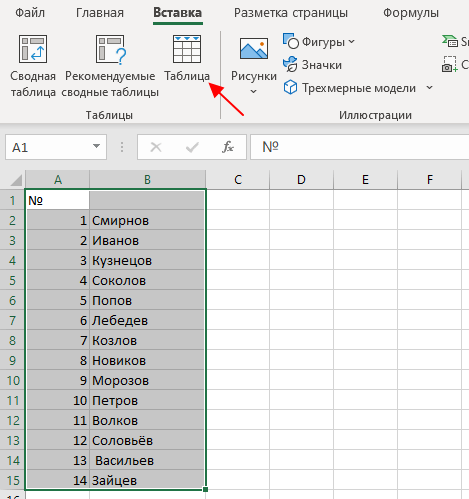This screenshot has width=469, height=499.
Task: Click the screenshot camera icon in the ribbon
Action: click(449, 65)
